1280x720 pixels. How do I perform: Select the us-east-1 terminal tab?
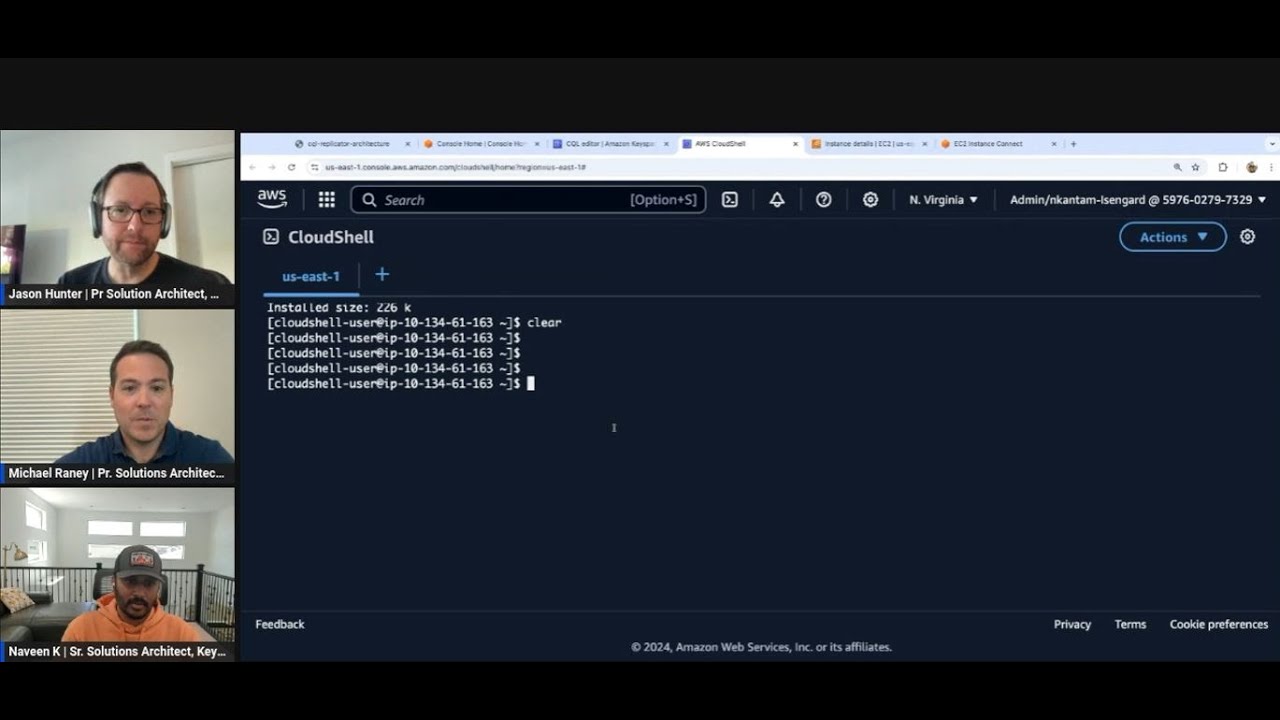coord(311,277)
